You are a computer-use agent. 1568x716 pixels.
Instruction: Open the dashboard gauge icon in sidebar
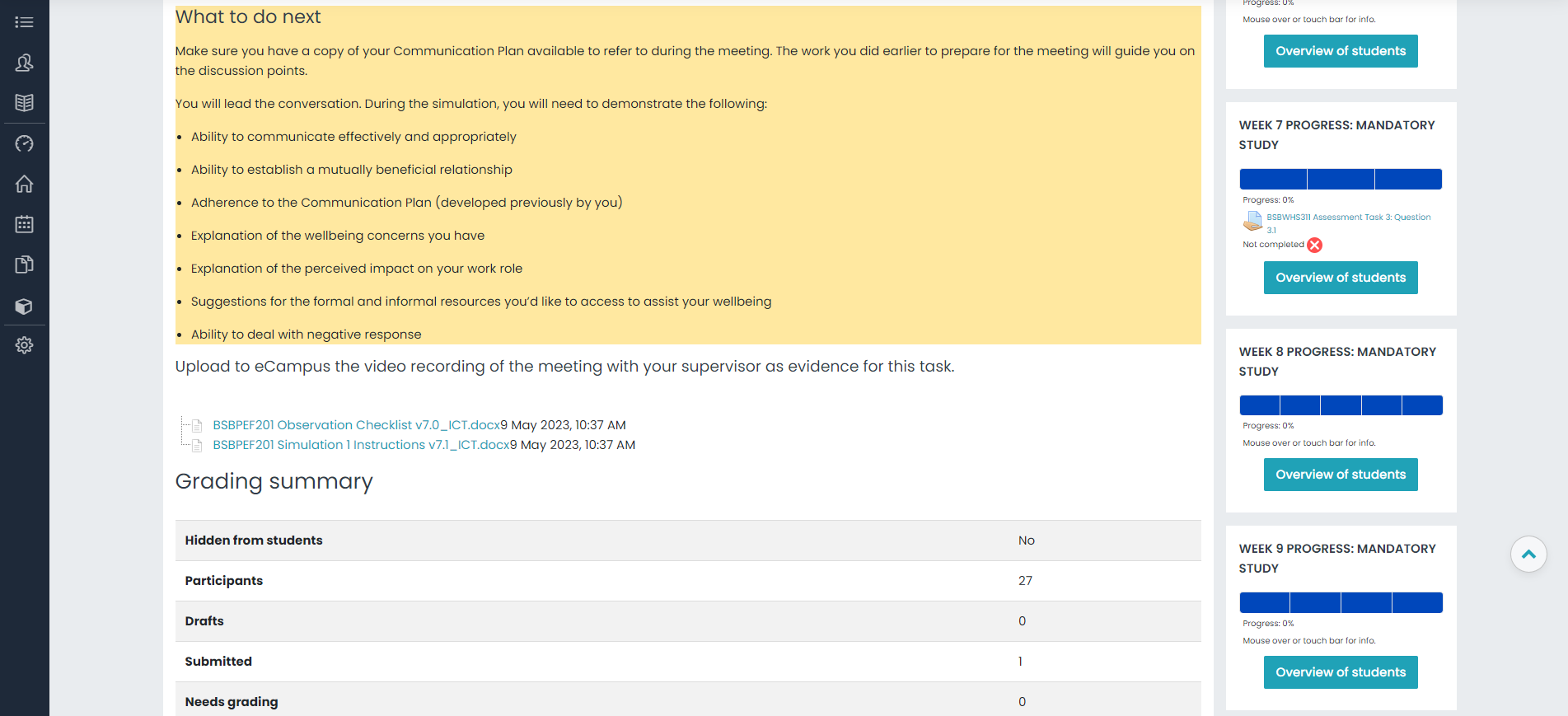24,143
